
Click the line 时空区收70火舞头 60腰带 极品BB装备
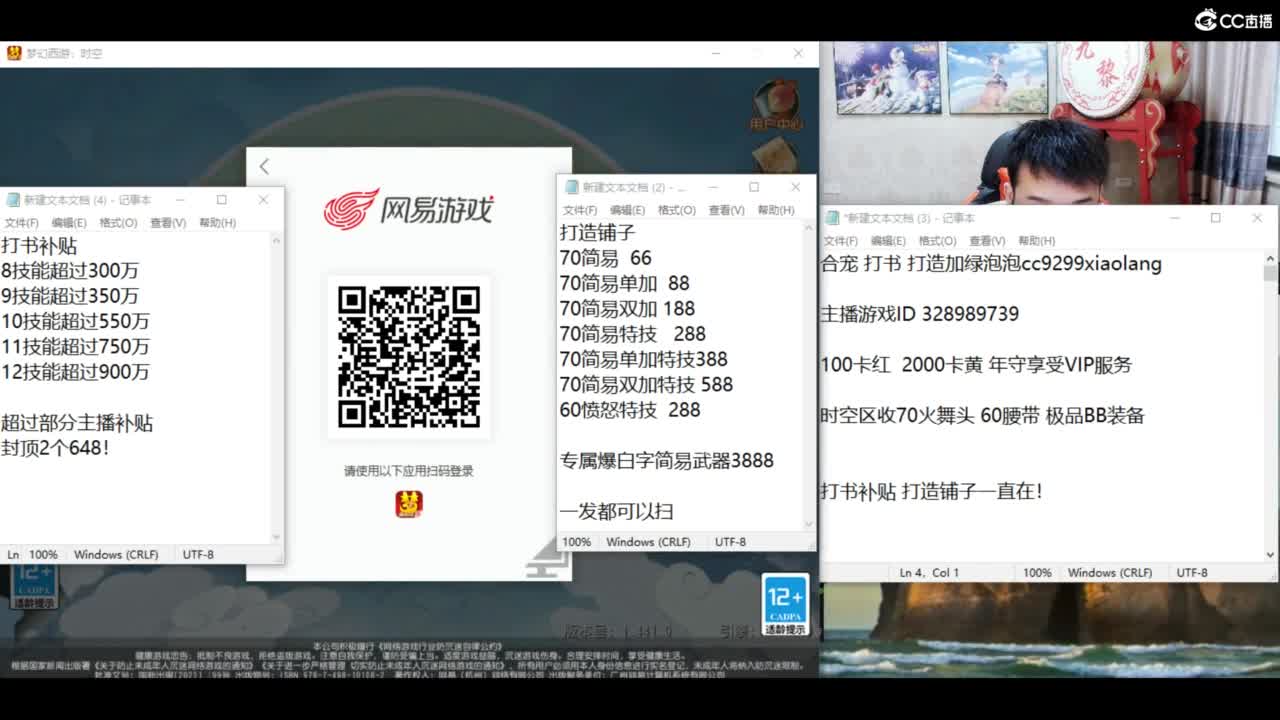click(982, 416)
